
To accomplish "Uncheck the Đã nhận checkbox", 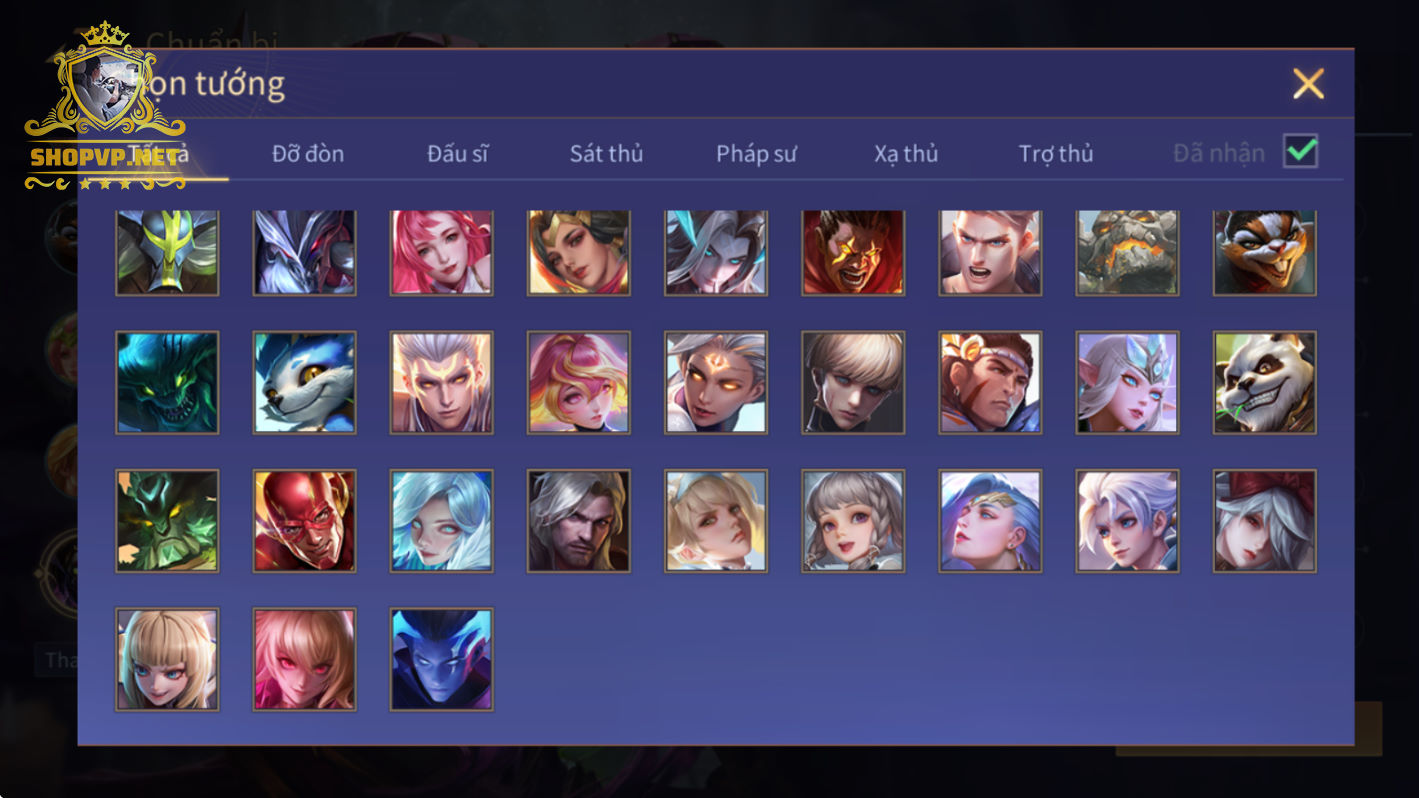I will click(1301, 152).
